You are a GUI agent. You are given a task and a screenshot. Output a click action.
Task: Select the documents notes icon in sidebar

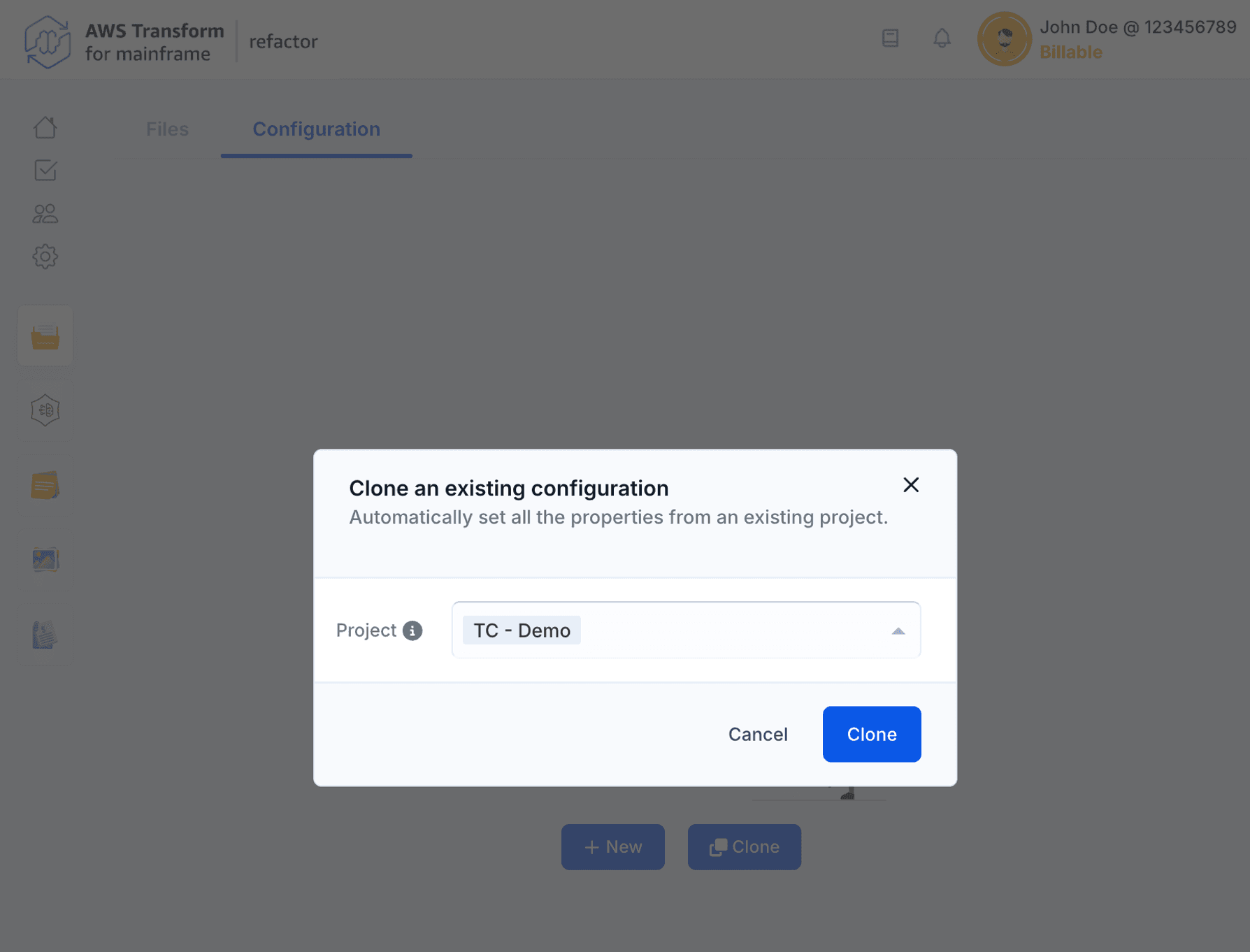pyautogui.click(x=45, y=485)
